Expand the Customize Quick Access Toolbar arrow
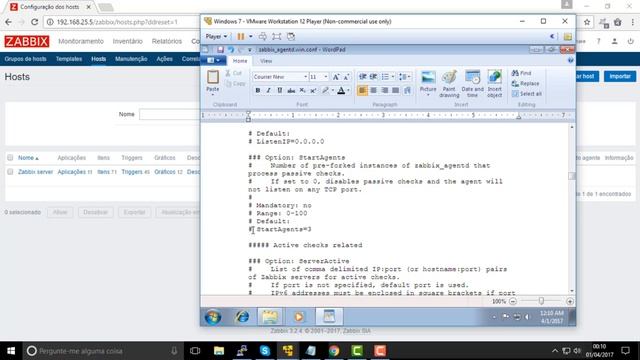The image size is (640, 360). [249, 50]
